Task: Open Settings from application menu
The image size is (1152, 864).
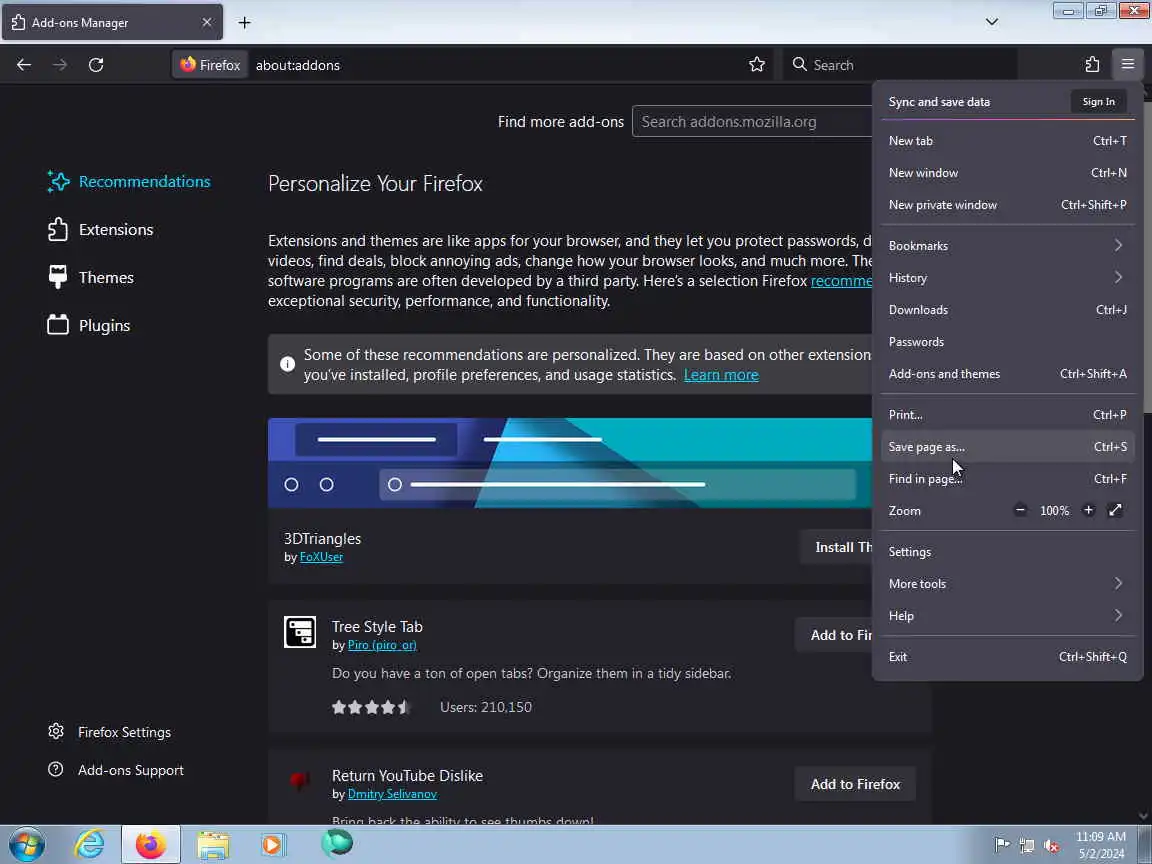Action: coord(1007,552)
